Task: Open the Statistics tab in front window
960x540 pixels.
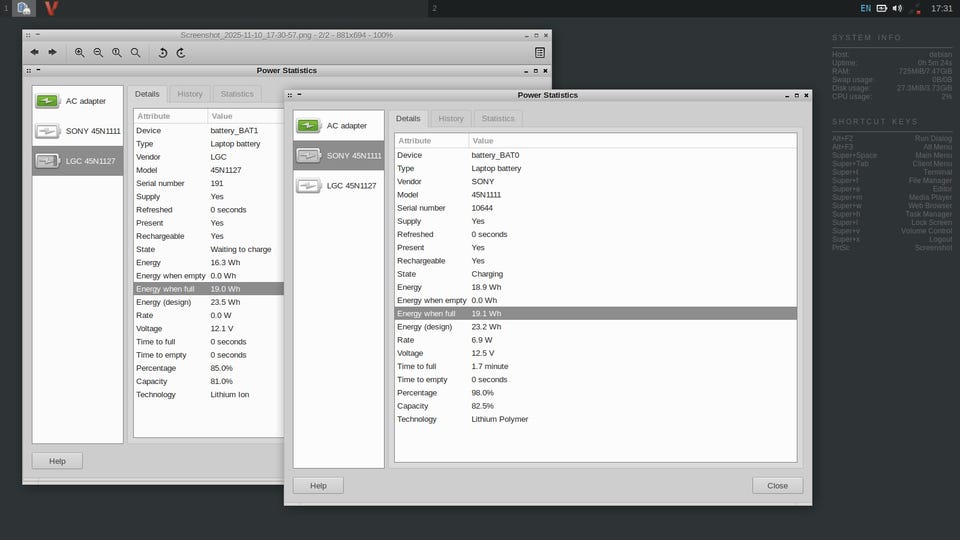Action: [498, 118]
